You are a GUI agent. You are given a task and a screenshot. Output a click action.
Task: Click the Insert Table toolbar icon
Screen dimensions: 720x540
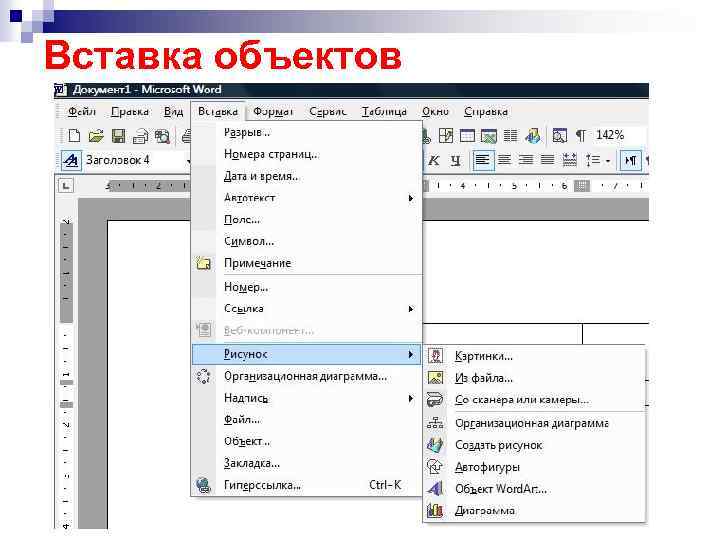[467, 135]
